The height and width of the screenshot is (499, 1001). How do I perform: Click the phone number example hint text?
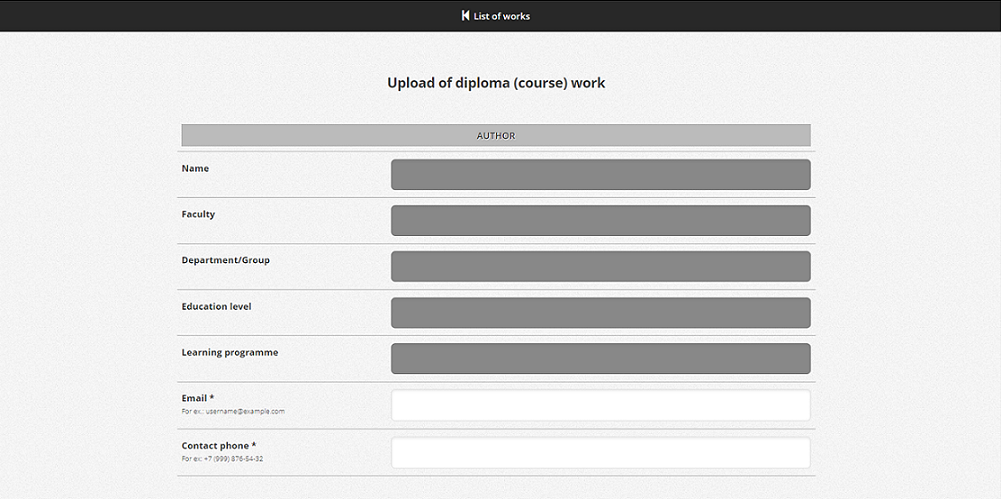tap(222, 459)
